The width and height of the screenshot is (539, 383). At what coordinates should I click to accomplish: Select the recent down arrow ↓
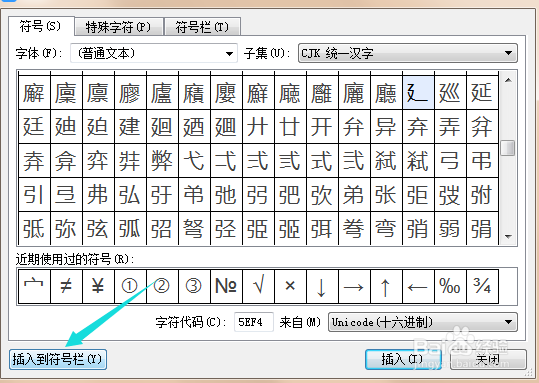322,286
